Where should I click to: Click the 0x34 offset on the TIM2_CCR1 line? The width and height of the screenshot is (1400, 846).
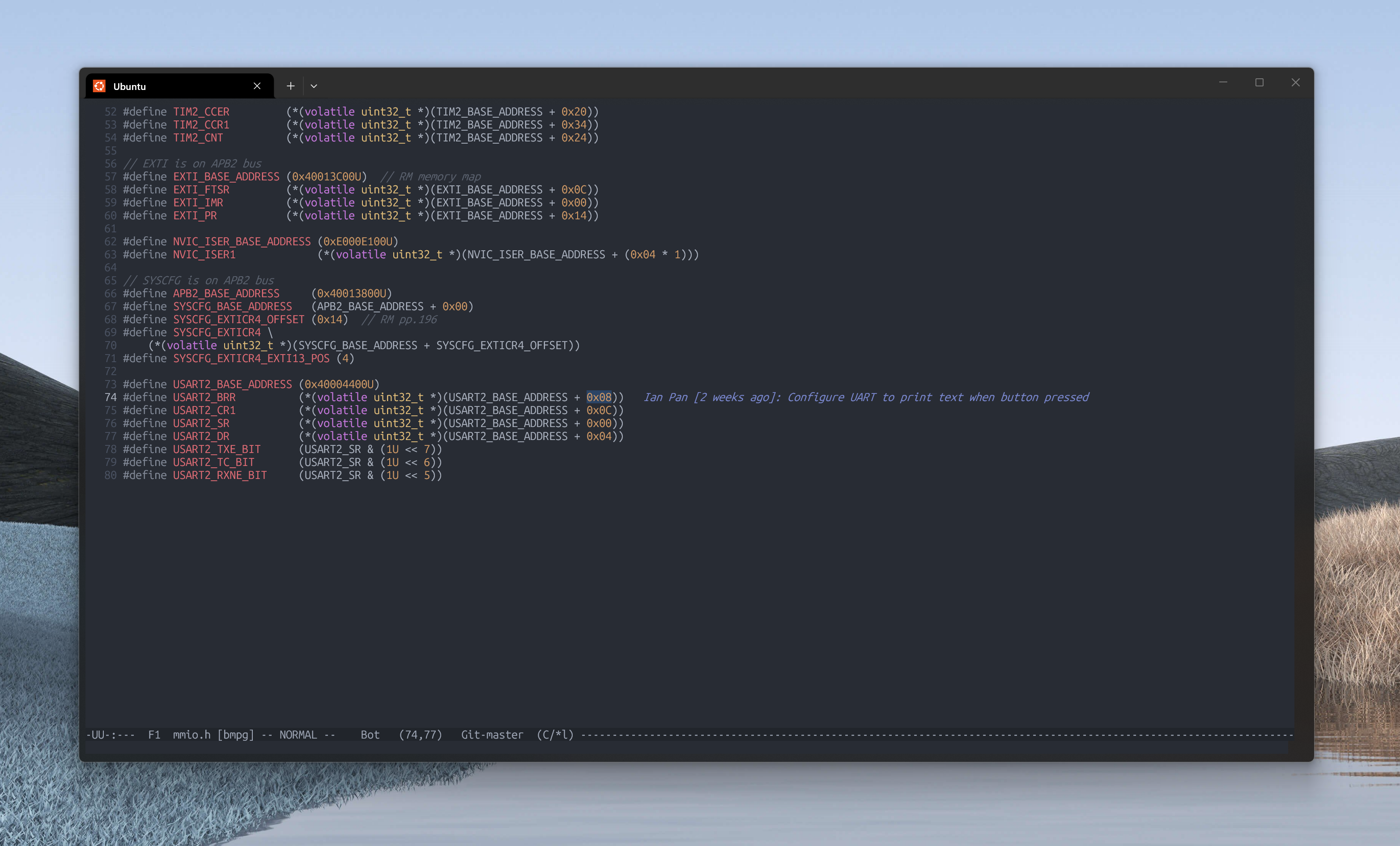pos(574,125)
